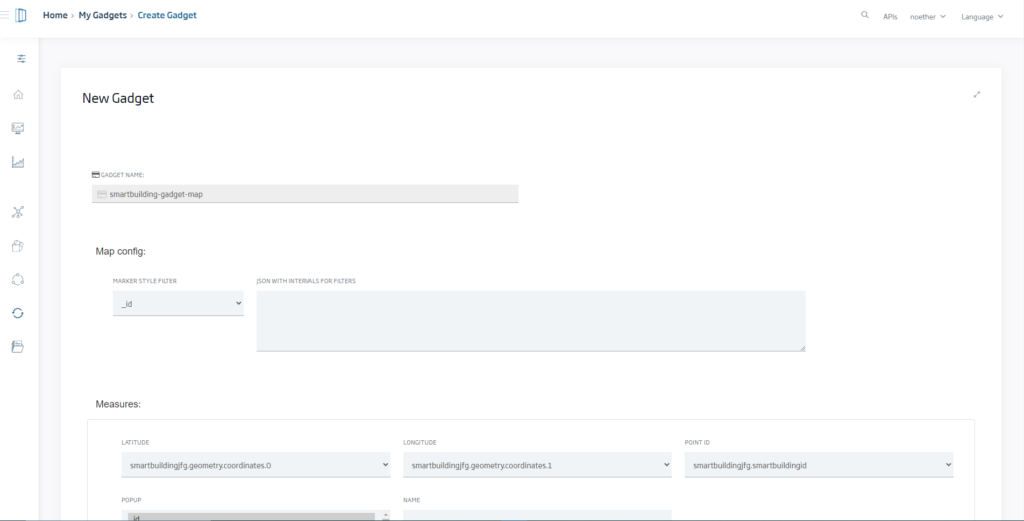This screenshot has height=521, width=1024.
Task: Go to My Gadgets breadcrumb
Action: point(103,15)
